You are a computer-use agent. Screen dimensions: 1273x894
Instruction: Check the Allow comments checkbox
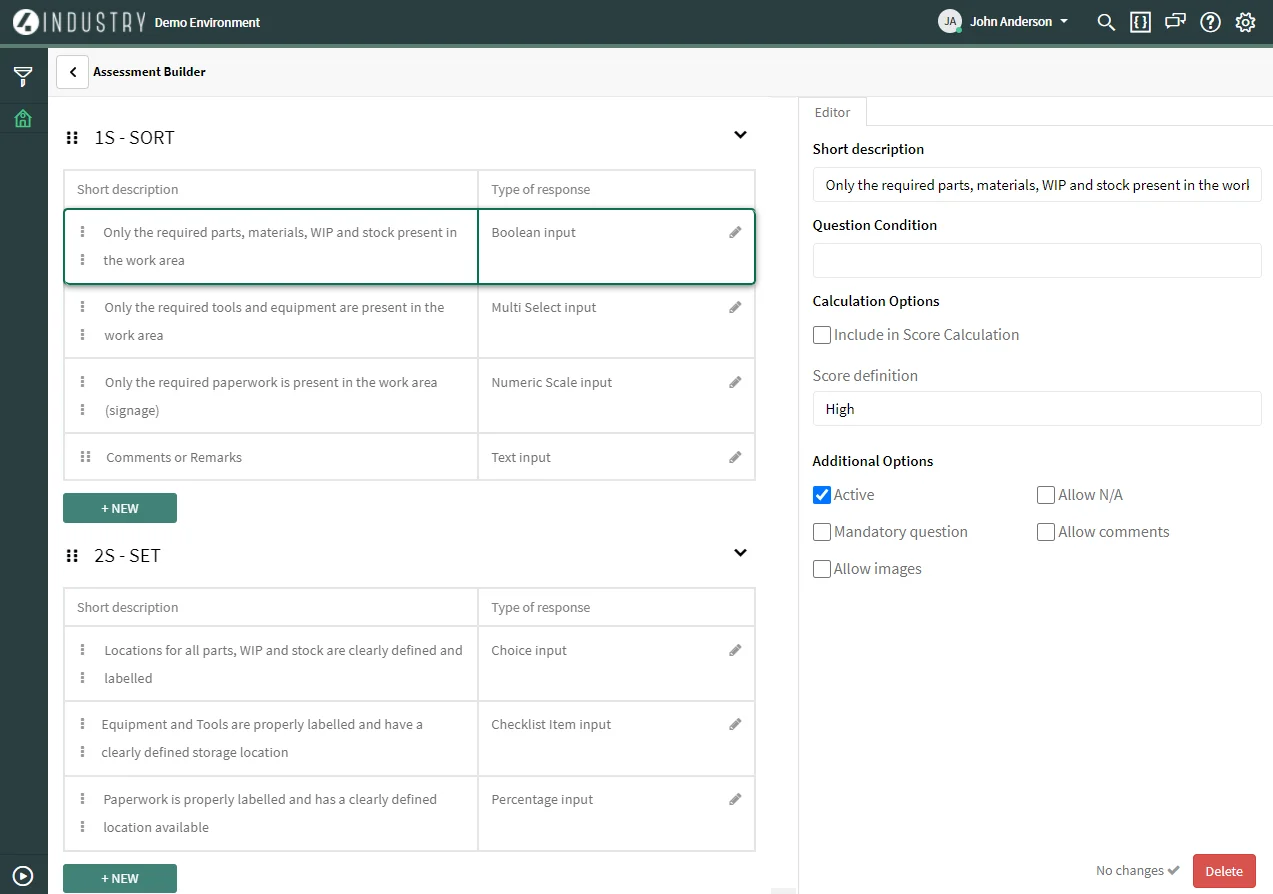point(1046,532)
